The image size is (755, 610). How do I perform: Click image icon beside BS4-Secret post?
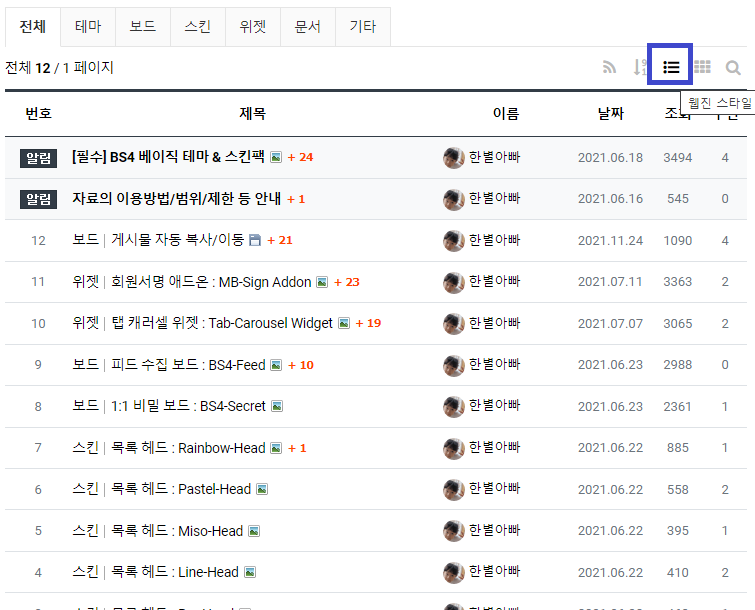[x=277, y=407]
